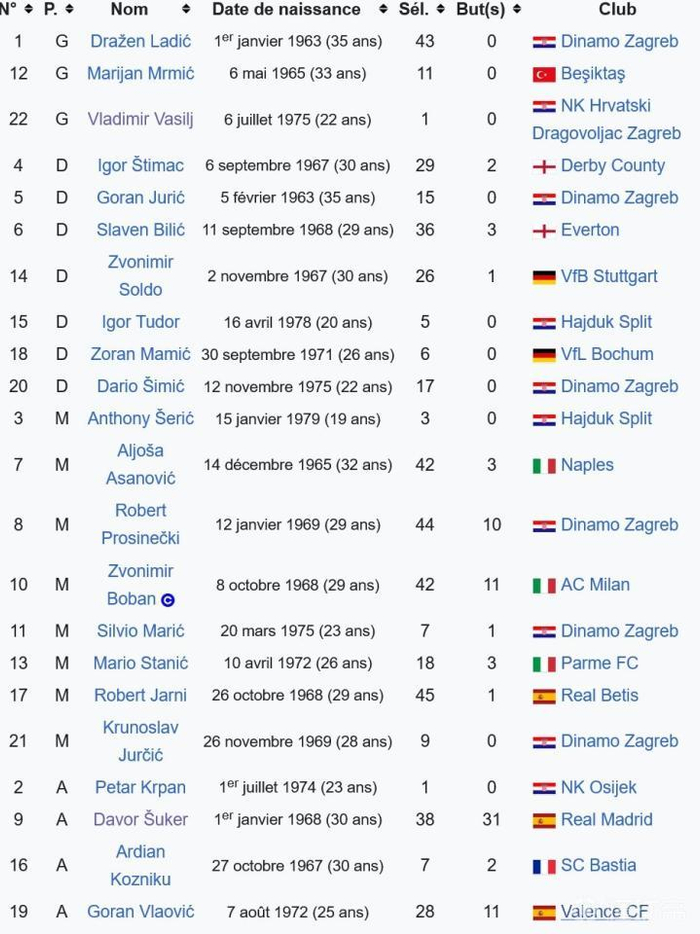The width and height of the screenshot is (700, 934).
Task: Open Davor Šuker's player page
Action: pyautogui.click(x=140, y=820)
